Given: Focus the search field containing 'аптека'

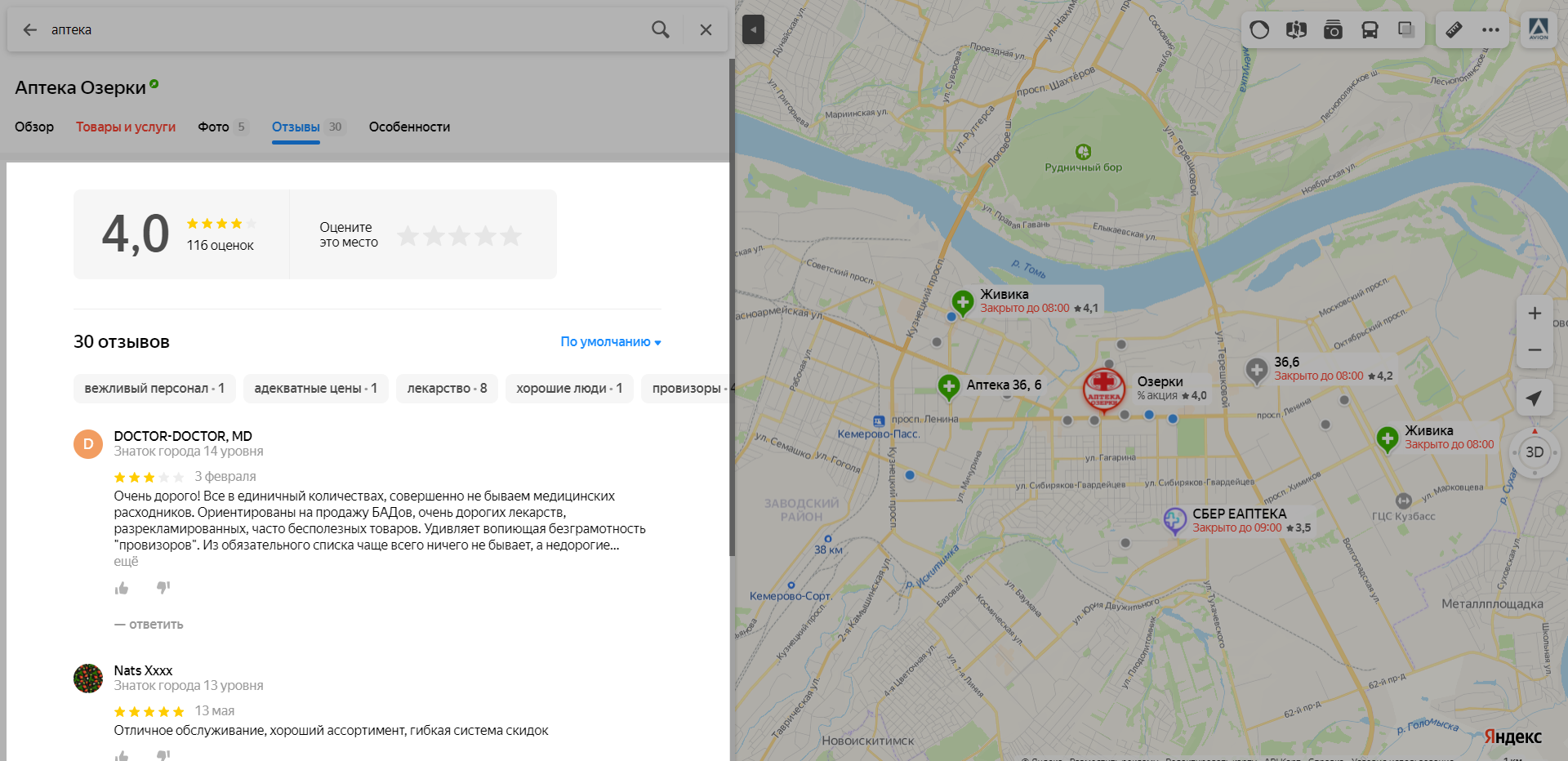Looking at the screenshot, I should pos(343,29).
